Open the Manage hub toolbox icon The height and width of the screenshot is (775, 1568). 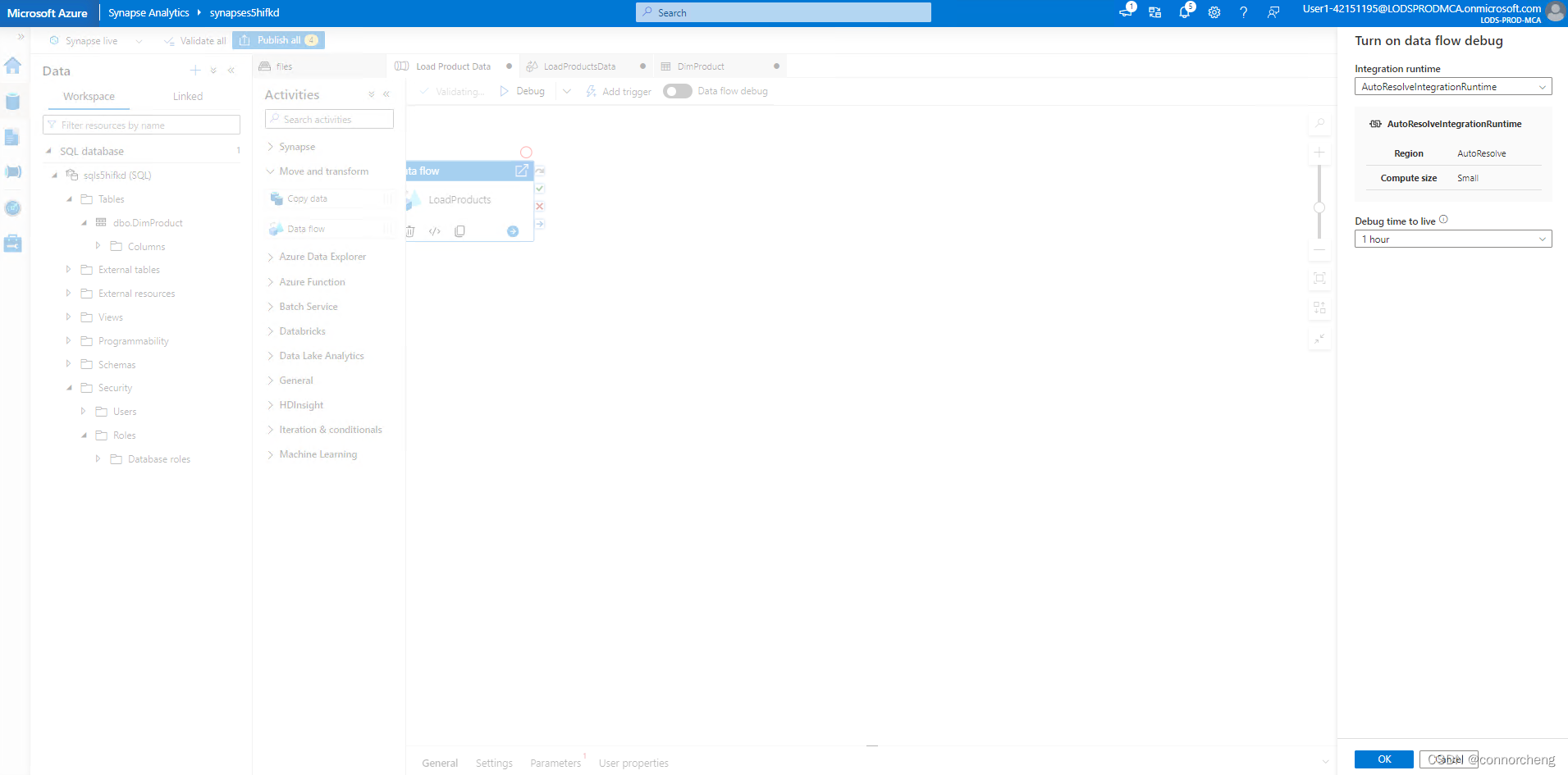click(x=13, y=244)
